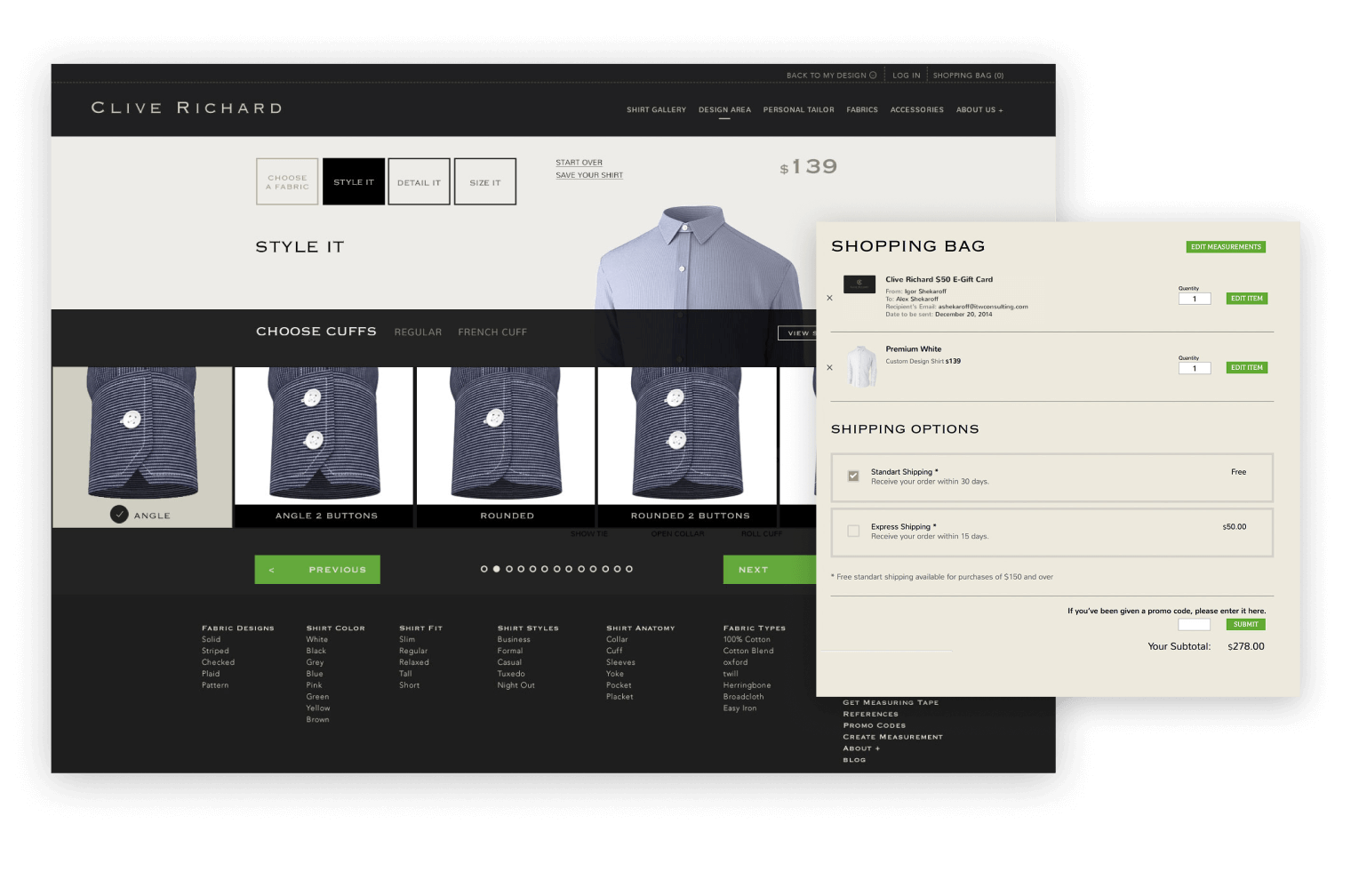
Task: Click the Show Tie option under the shirt preview
Action: pos(588,533)
